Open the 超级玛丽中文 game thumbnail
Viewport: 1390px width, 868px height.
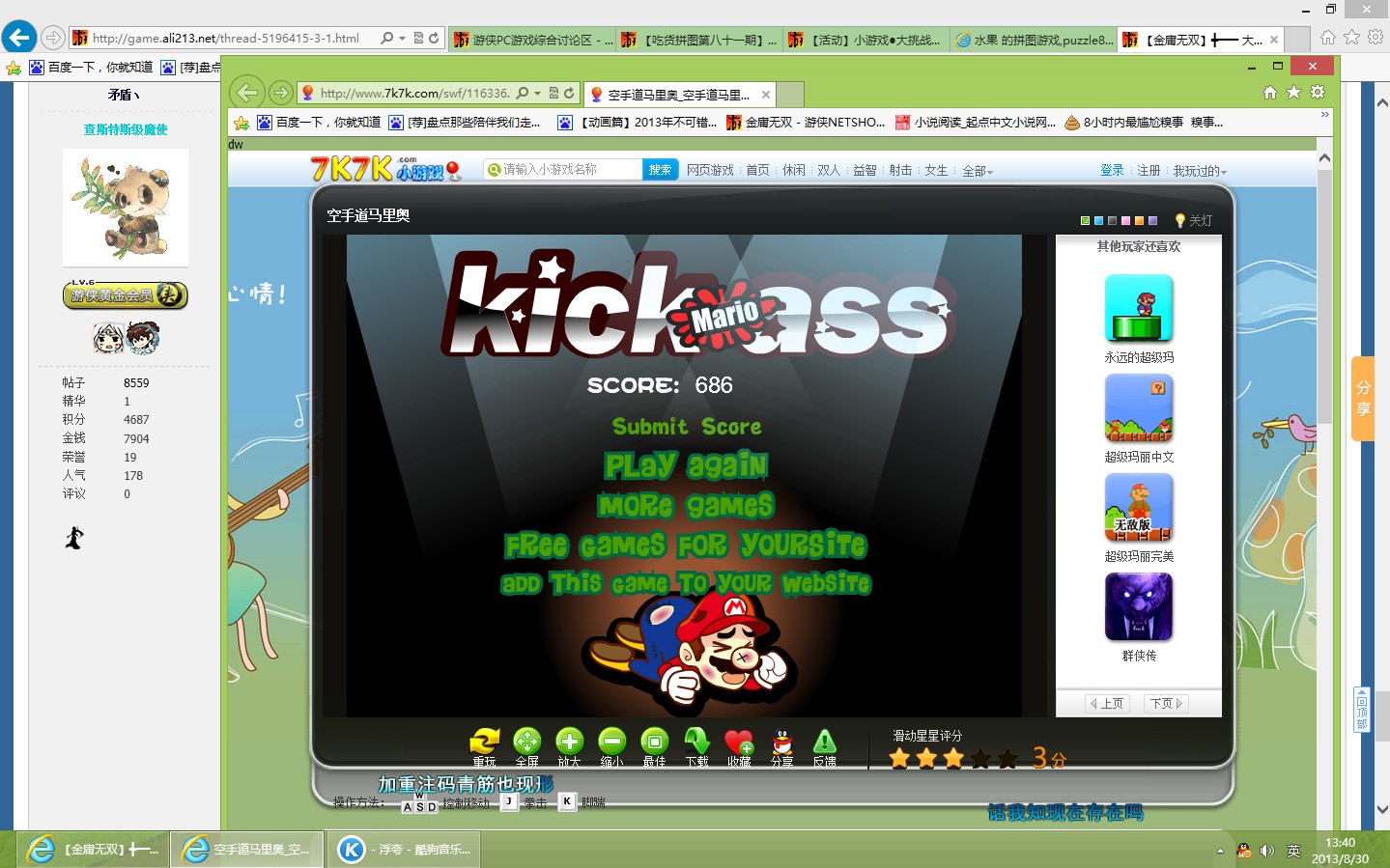tap(1139, 407)
